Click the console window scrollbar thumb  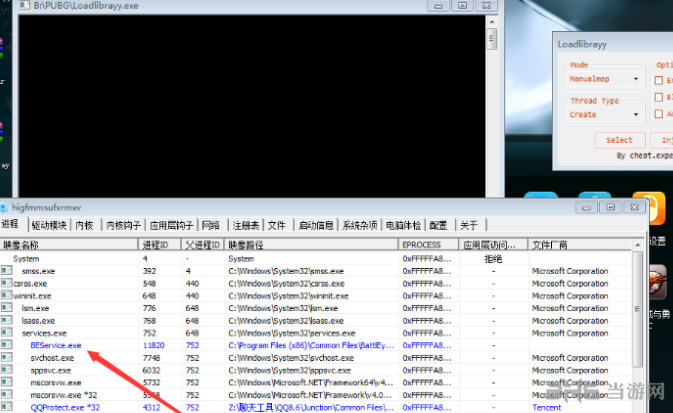(x=492, y=39)
